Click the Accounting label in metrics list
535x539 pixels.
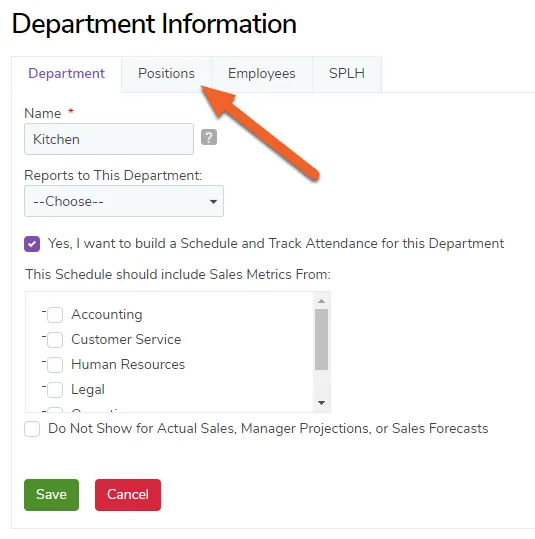coord(107,315)
